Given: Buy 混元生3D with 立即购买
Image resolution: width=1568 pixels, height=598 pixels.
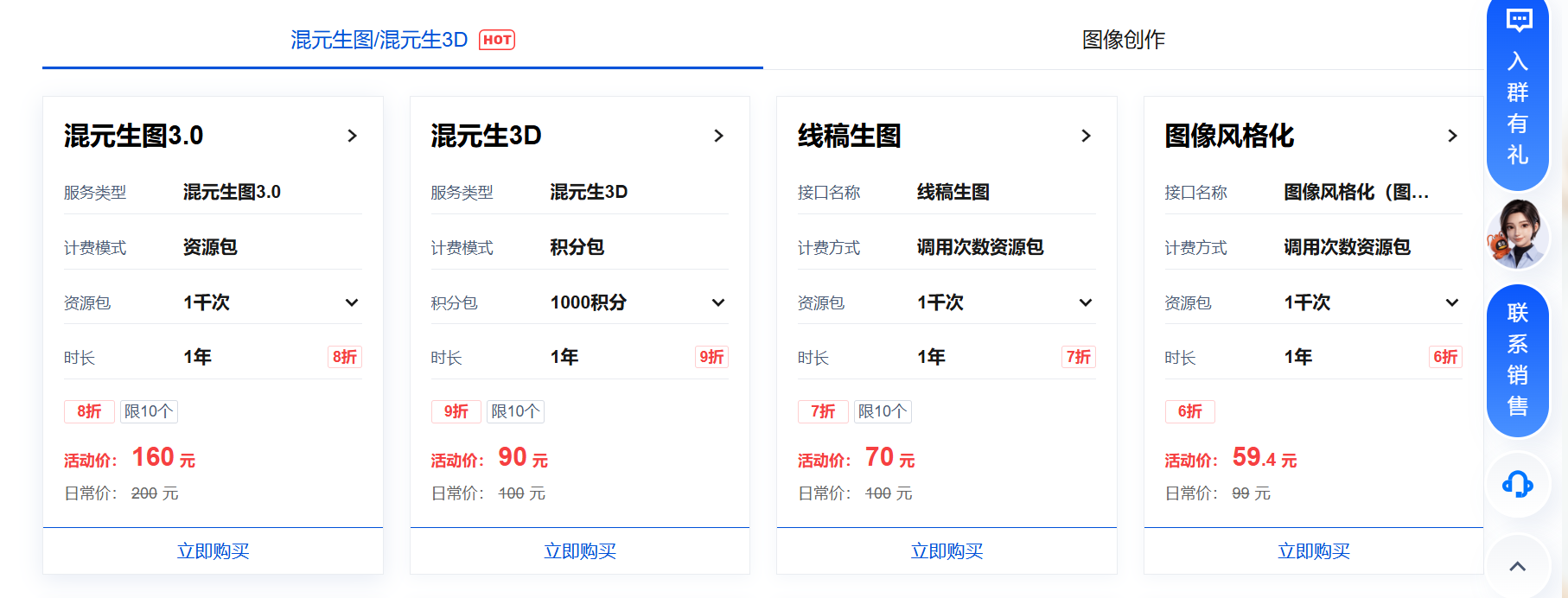Looking at the screenshot, I should click(x=580, y=551).
